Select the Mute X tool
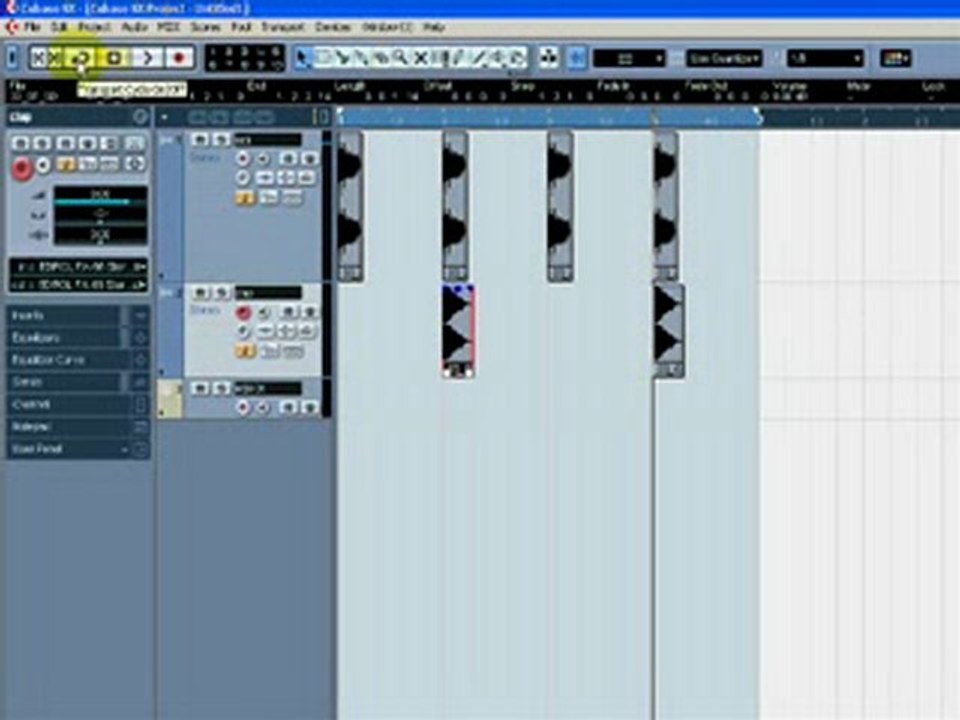 (421, 58)
